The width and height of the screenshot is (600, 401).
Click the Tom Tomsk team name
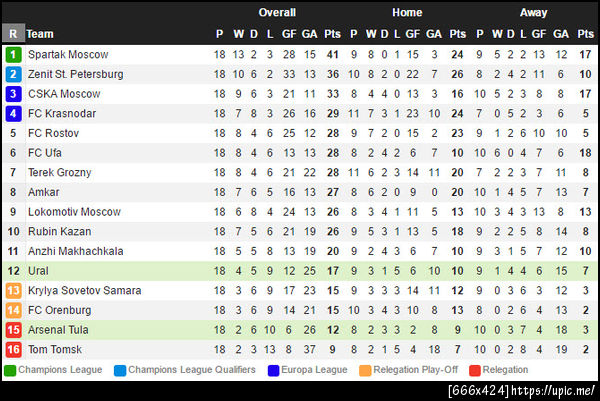point(57,349)
